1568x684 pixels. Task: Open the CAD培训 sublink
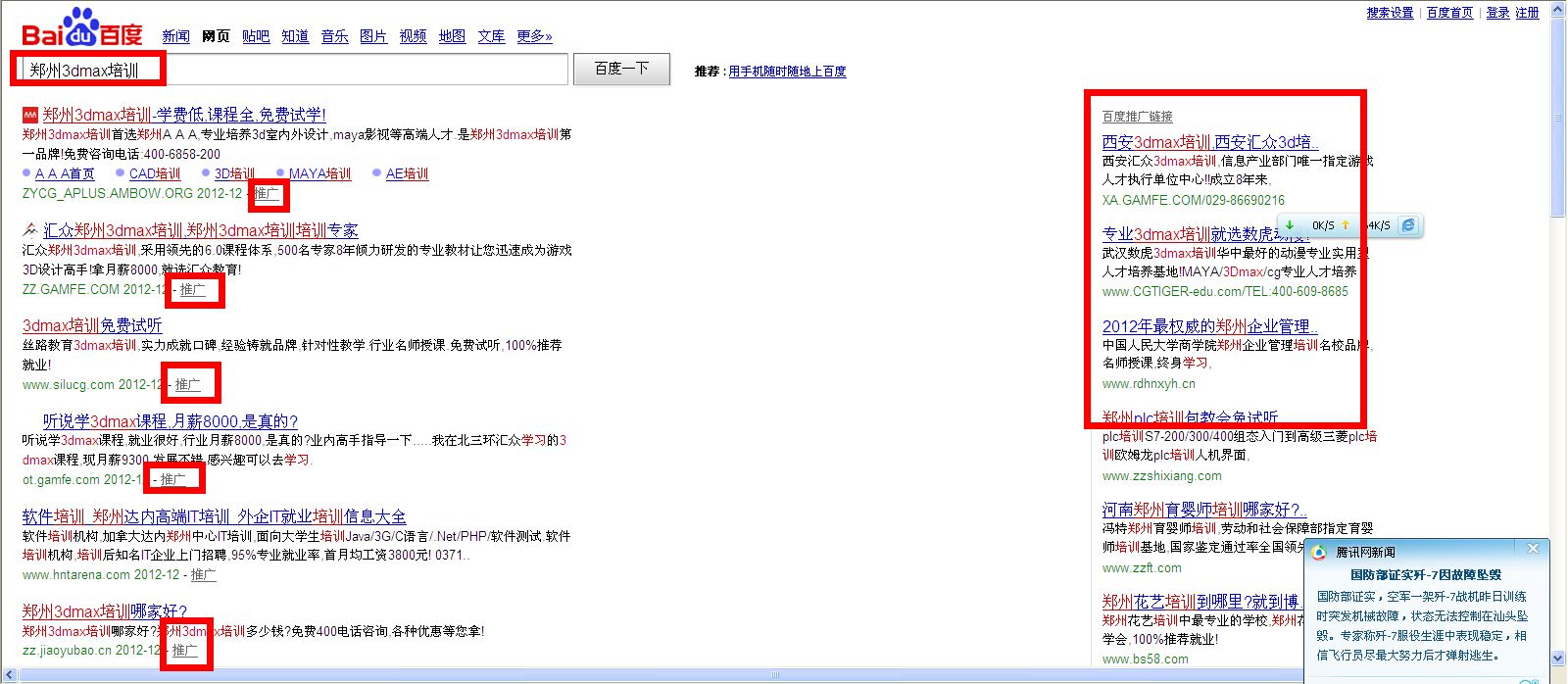coord(155,173)
